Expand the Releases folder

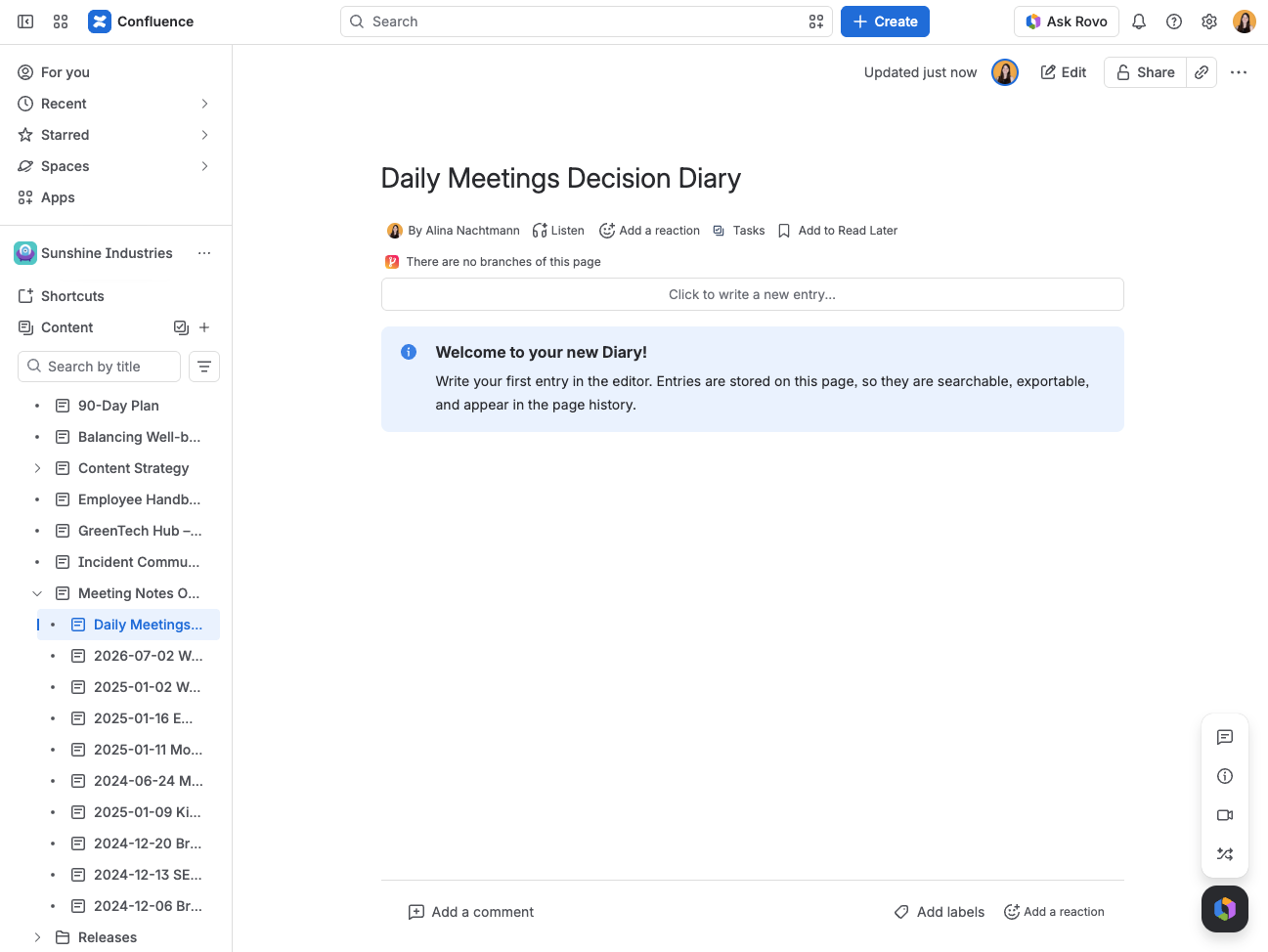pos(37,937)
